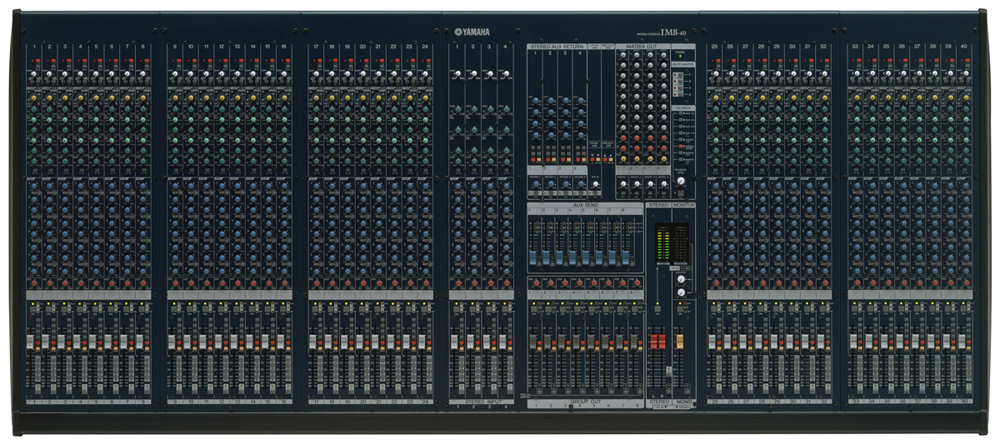1000x445 pixels.
Task: Move the Group Out 8 fader
Action: click(x=635, y=342)
